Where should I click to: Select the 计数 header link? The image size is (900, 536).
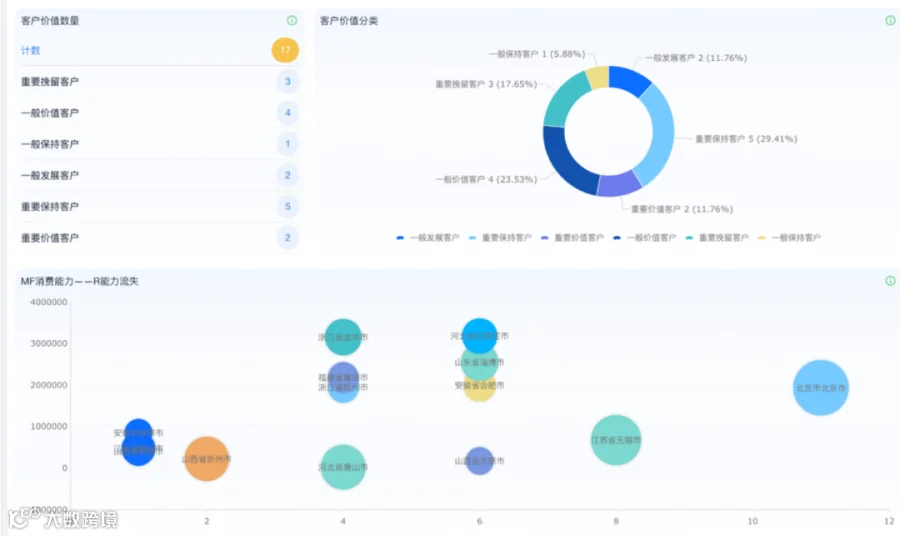(30, 51)
